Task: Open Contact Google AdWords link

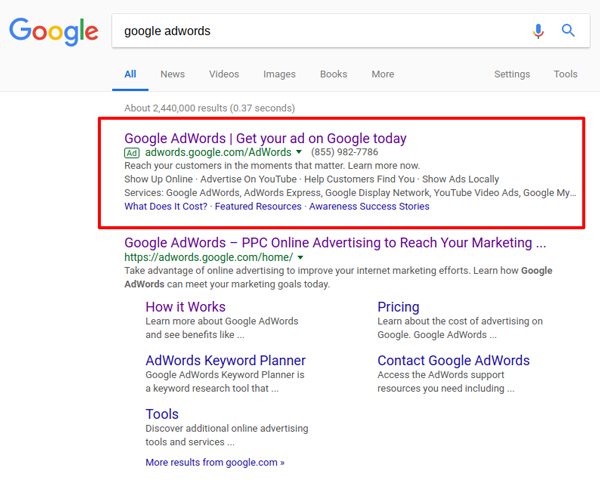Action: (453, 361)
